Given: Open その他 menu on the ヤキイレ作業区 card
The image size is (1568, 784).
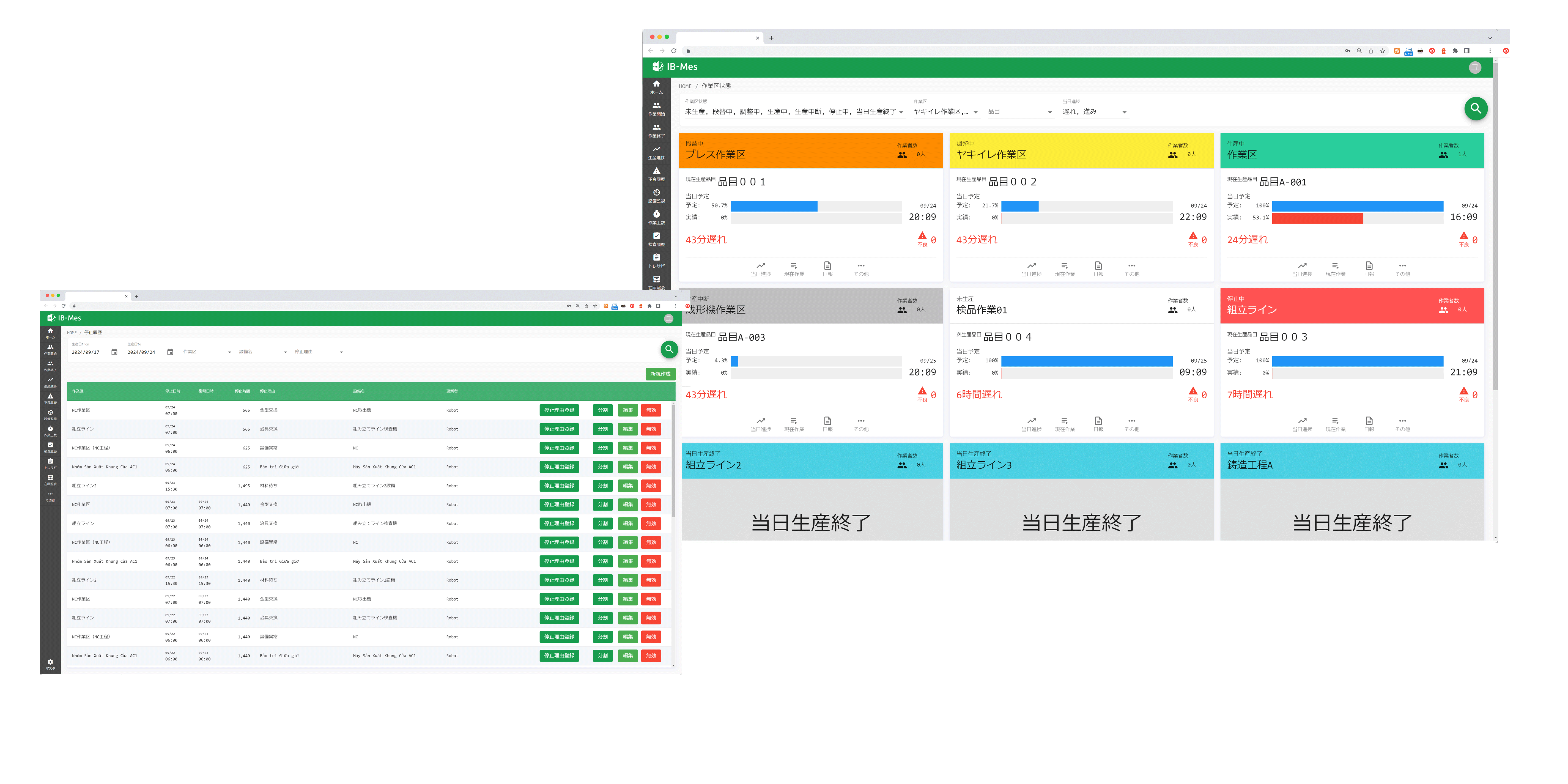Looking at the screenshot, I should 1131,269.
